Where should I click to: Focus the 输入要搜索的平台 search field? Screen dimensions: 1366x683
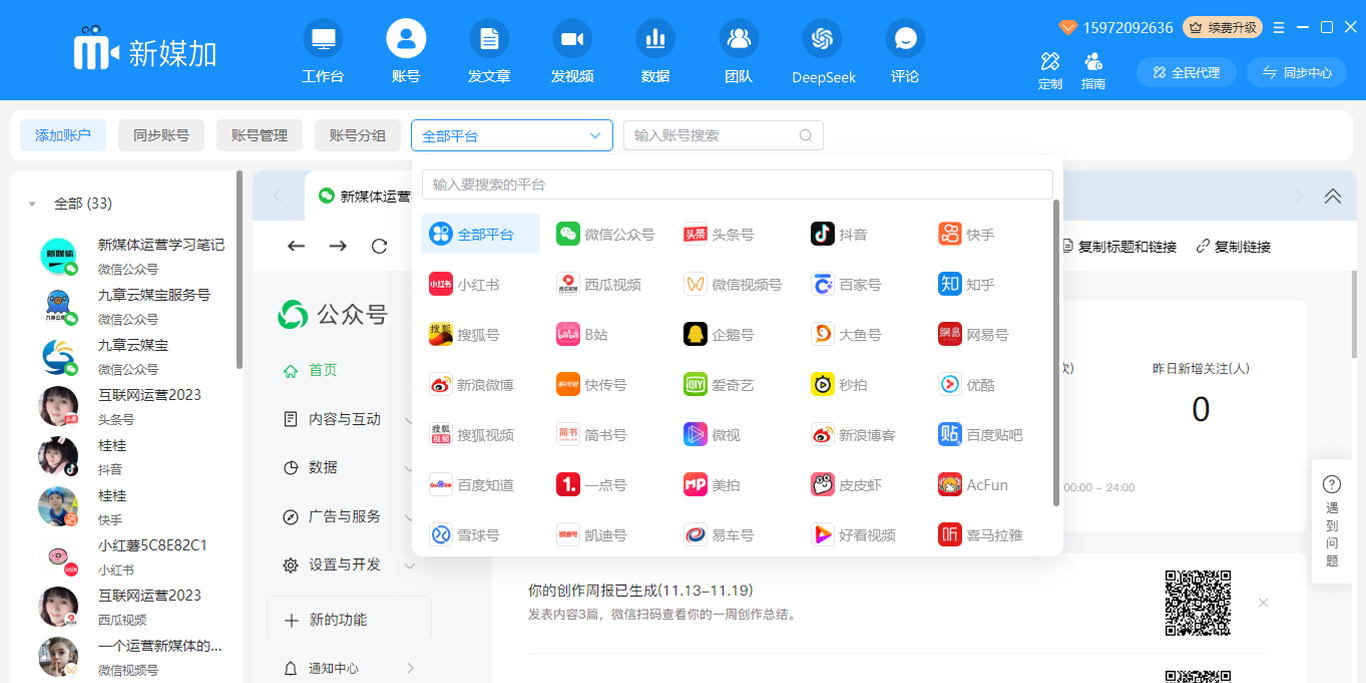coord(737,185)
